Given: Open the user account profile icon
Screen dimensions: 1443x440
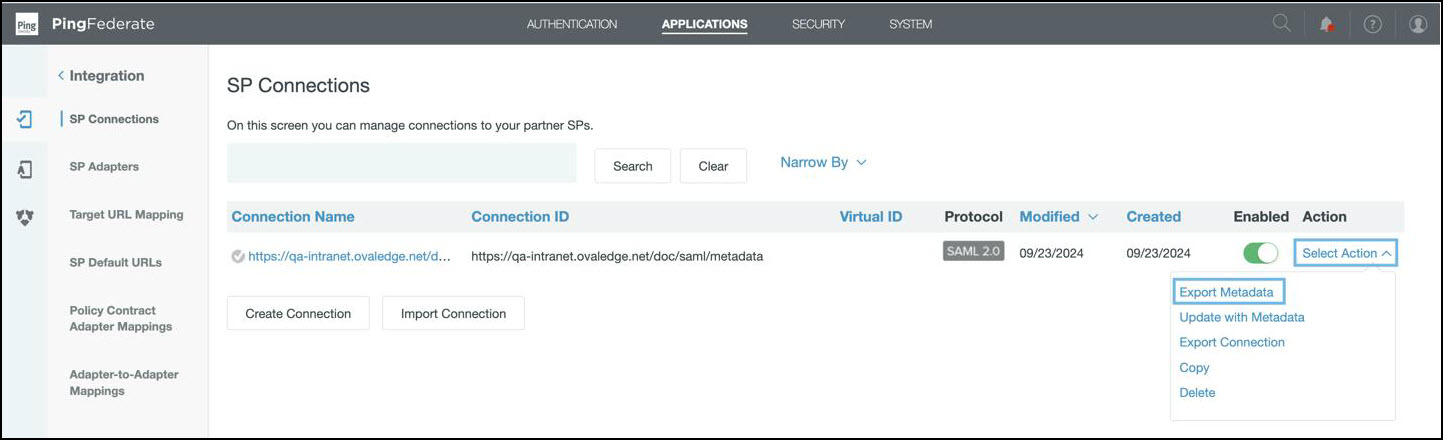Looking at the screenshot, I should (x=1417, y=25).
